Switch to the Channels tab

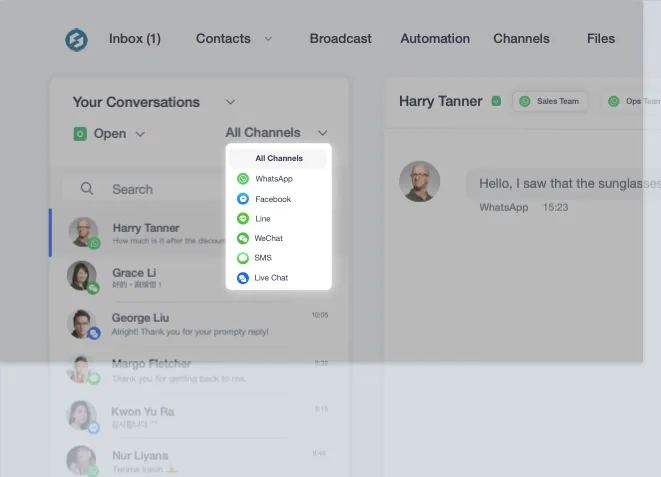tap(521, 39)
